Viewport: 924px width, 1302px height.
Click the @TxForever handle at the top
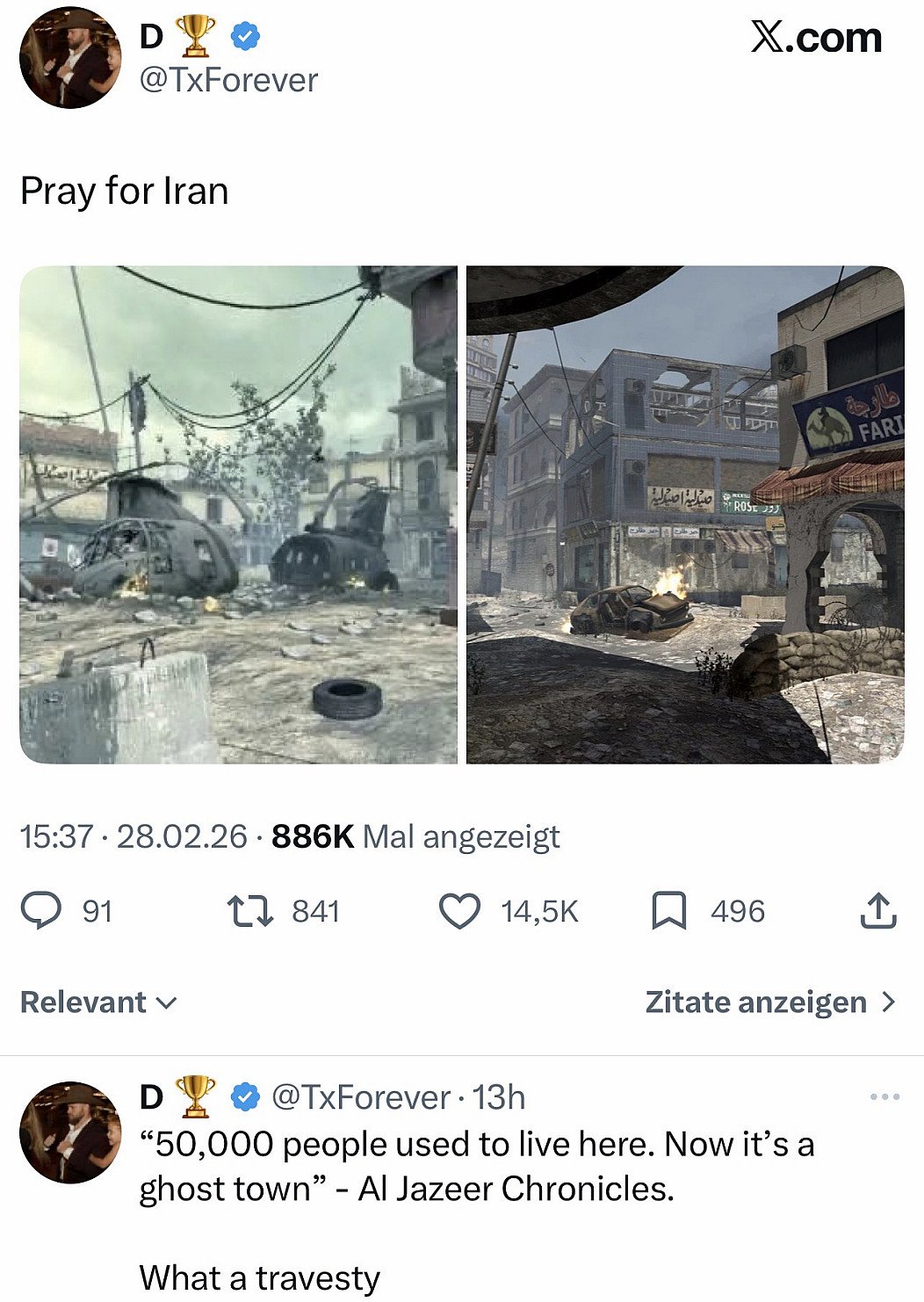pos(228,80)
